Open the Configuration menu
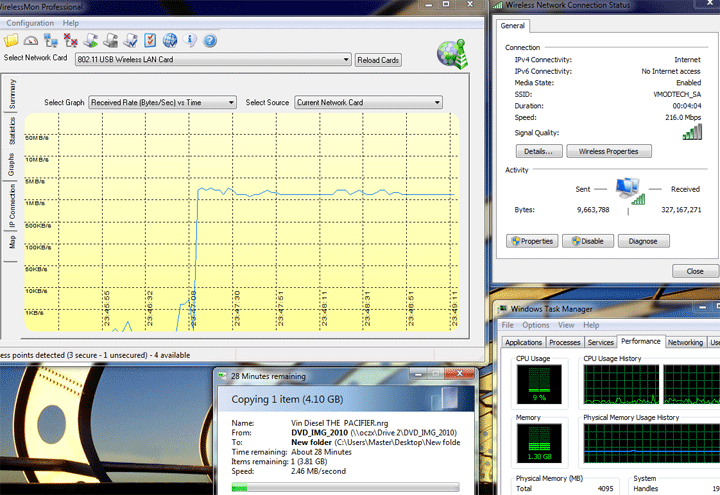The width and height of the screenshot is (720, 495). tap(30, 22)
